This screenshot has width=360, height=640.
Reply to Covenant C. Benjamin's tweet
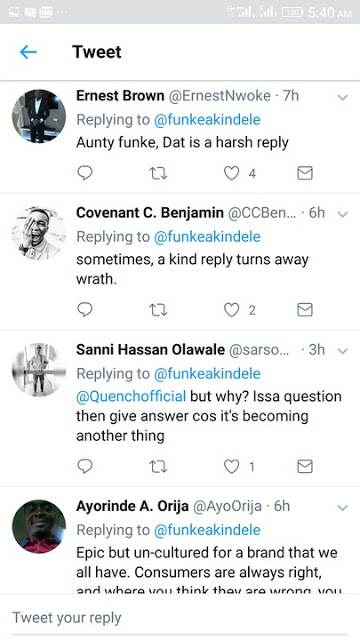[x=85, y=310]
